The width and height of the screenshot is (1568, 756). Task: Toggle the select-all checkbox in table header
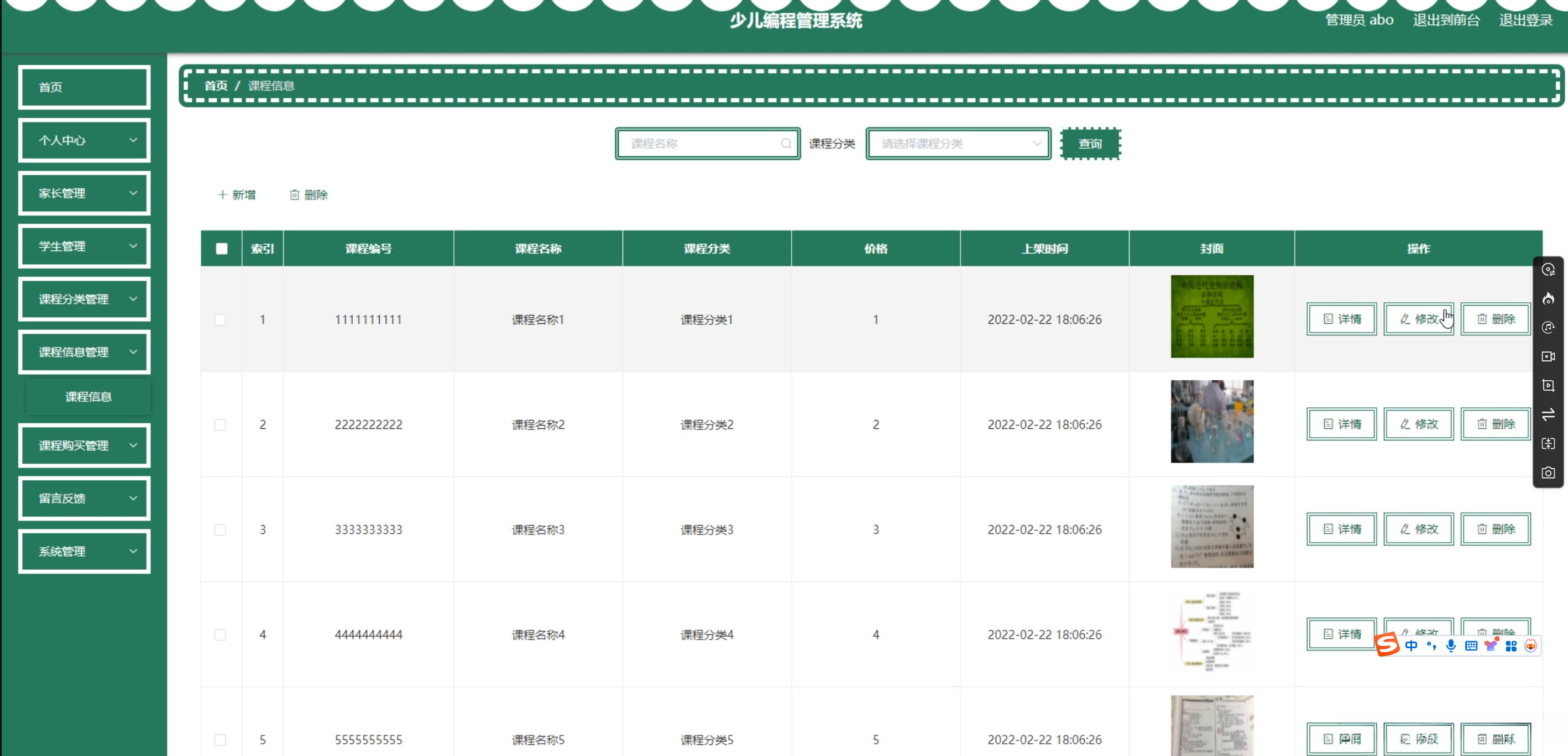222,248
